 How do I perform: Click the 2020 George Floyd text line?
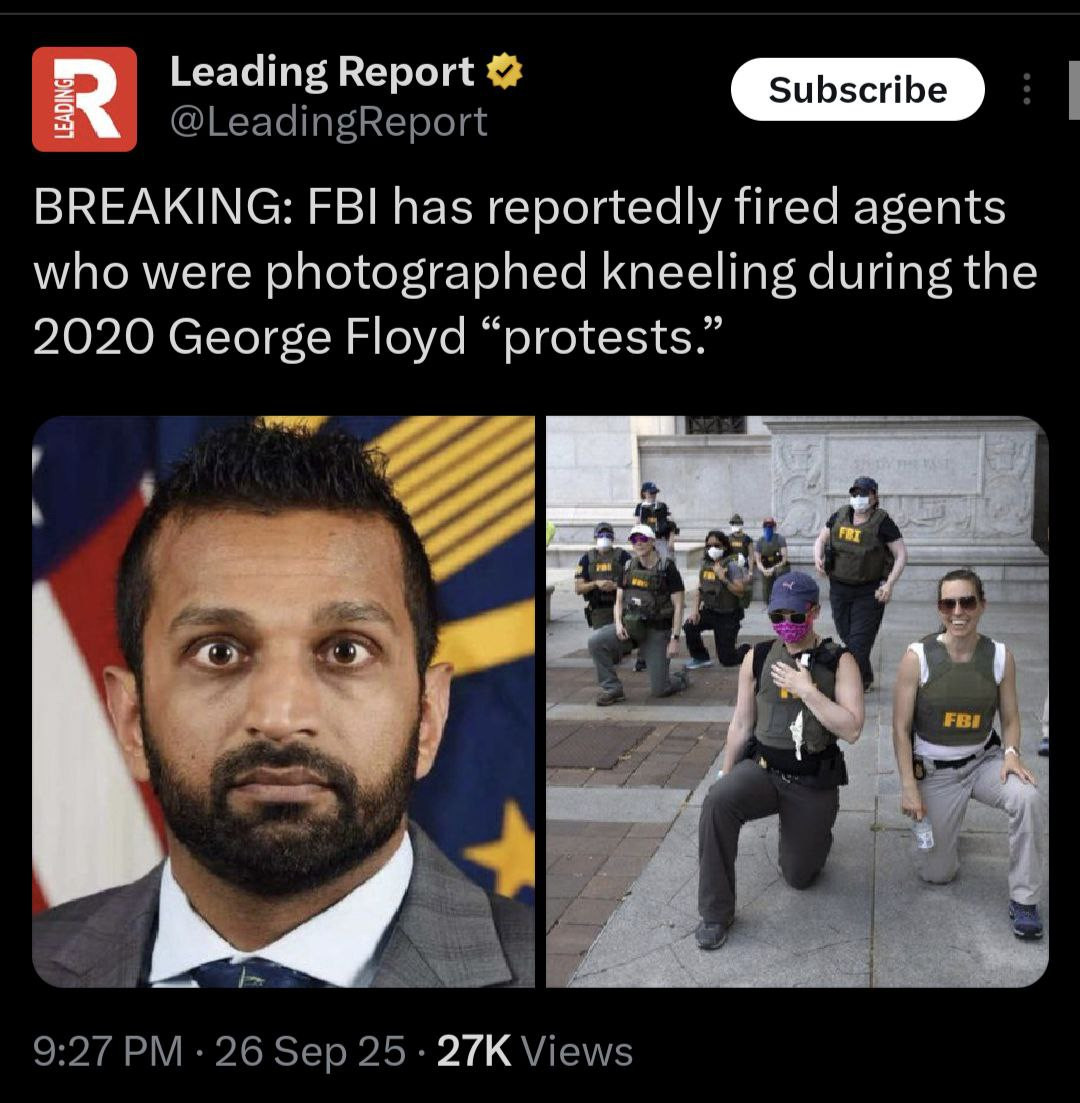pos(378,337)
